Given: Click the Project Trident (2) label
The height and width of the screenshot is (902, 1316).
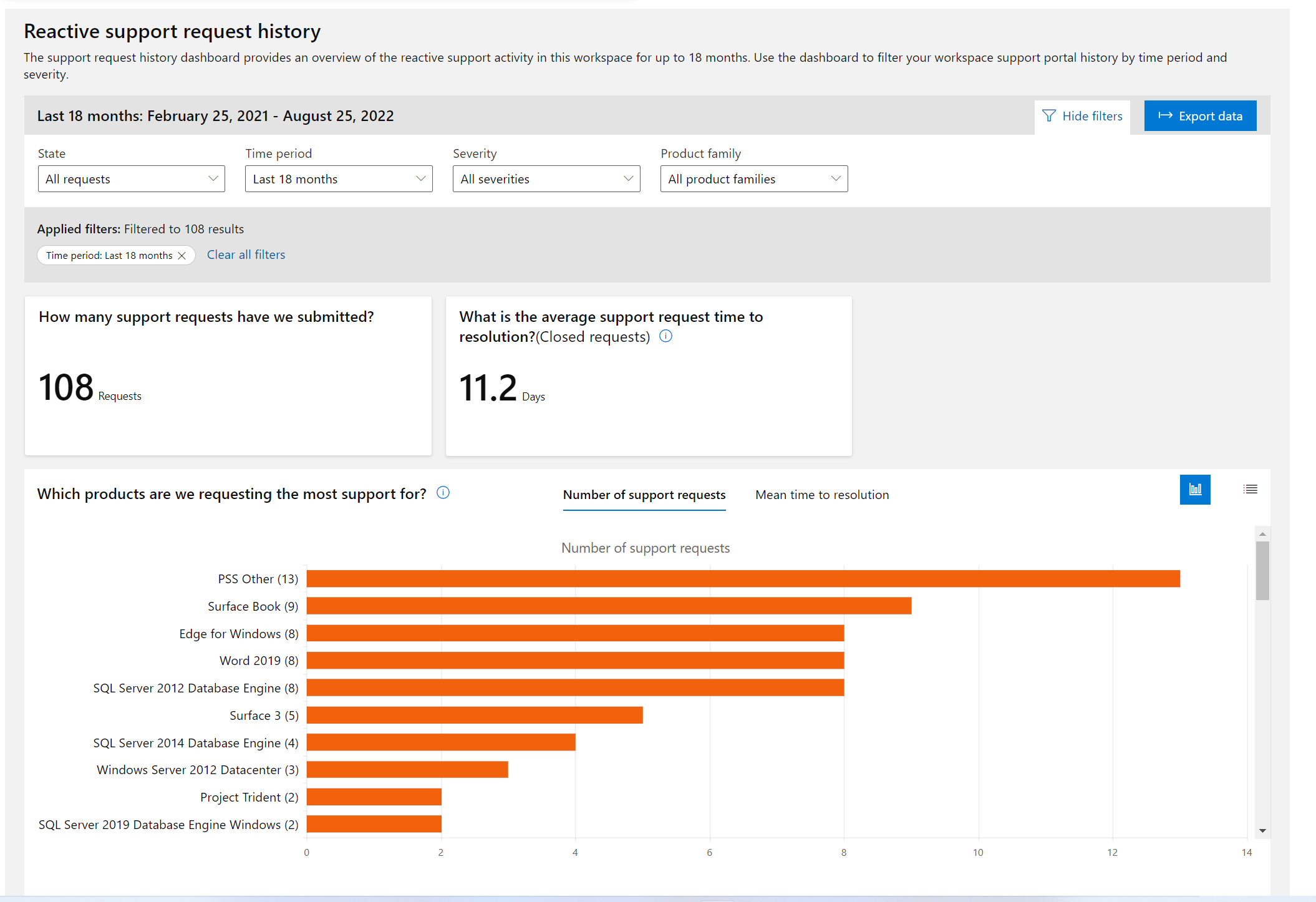Looking at the screenshot, I should click(x=249, y=797).
